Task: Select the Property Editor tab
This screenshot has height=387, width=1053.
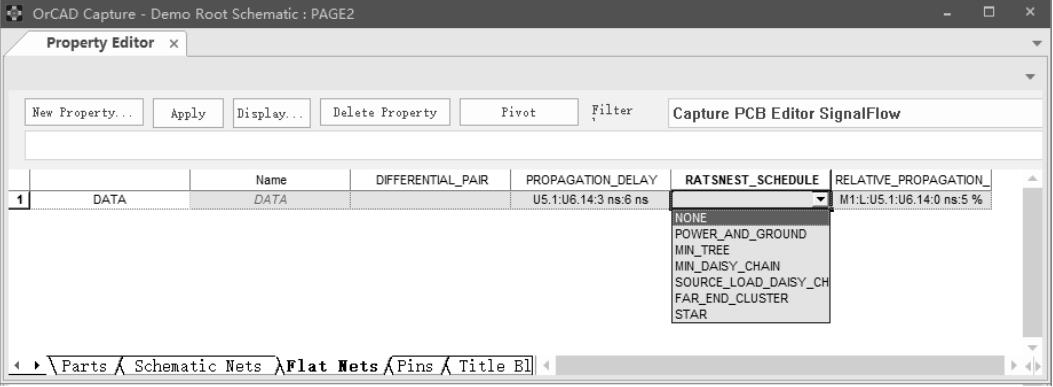Action: coord(100,43)
